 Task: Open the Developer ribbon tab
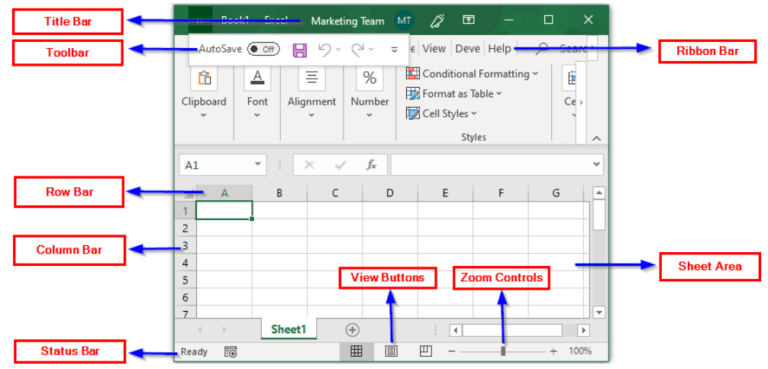point(468,49)
